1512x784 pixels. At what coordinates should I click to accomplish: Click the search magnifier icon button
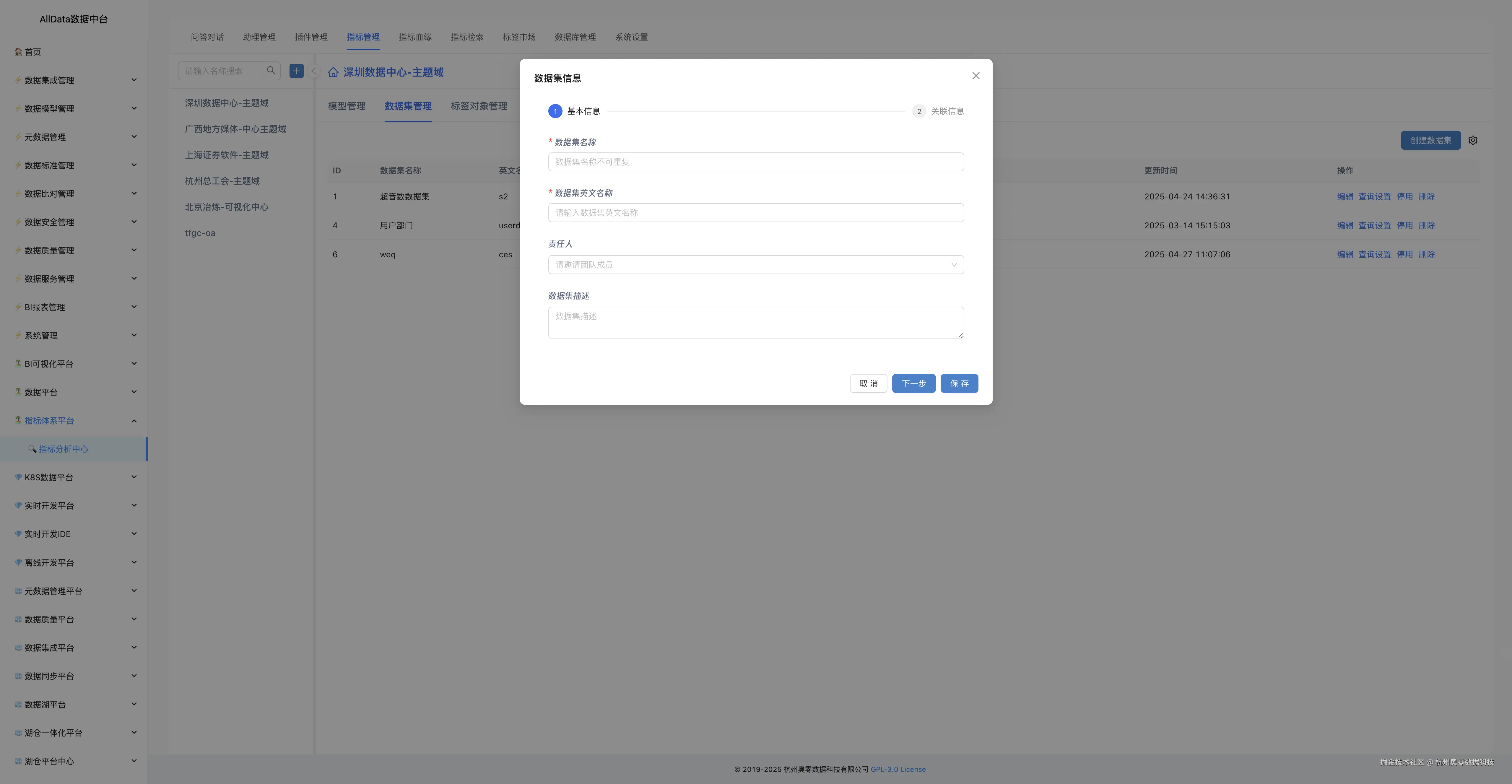(x=271, y=71)
